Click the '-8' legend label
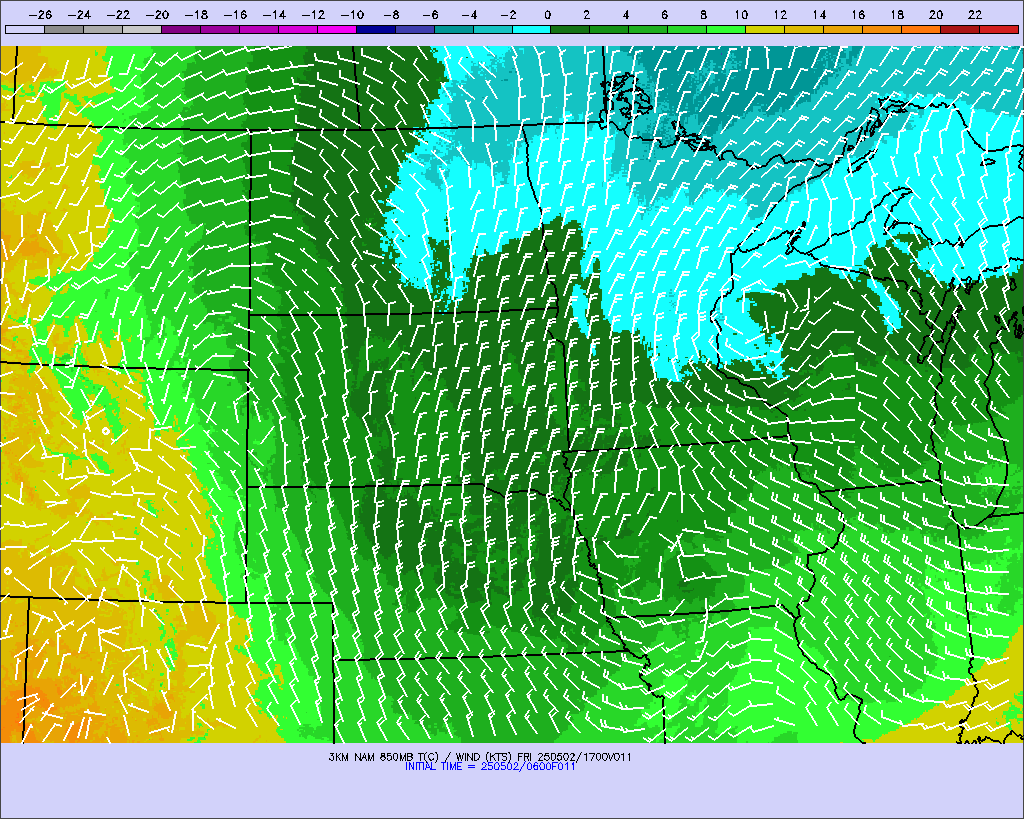This screenshot has width=1024, height=819. click(x=391, y=15)
